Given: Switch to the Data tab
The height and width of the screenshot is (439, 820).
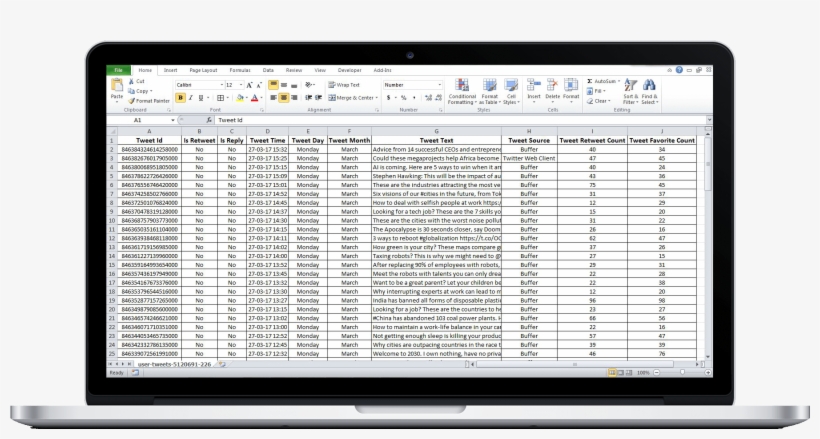Looking at the screenshot, I should 268,70.
